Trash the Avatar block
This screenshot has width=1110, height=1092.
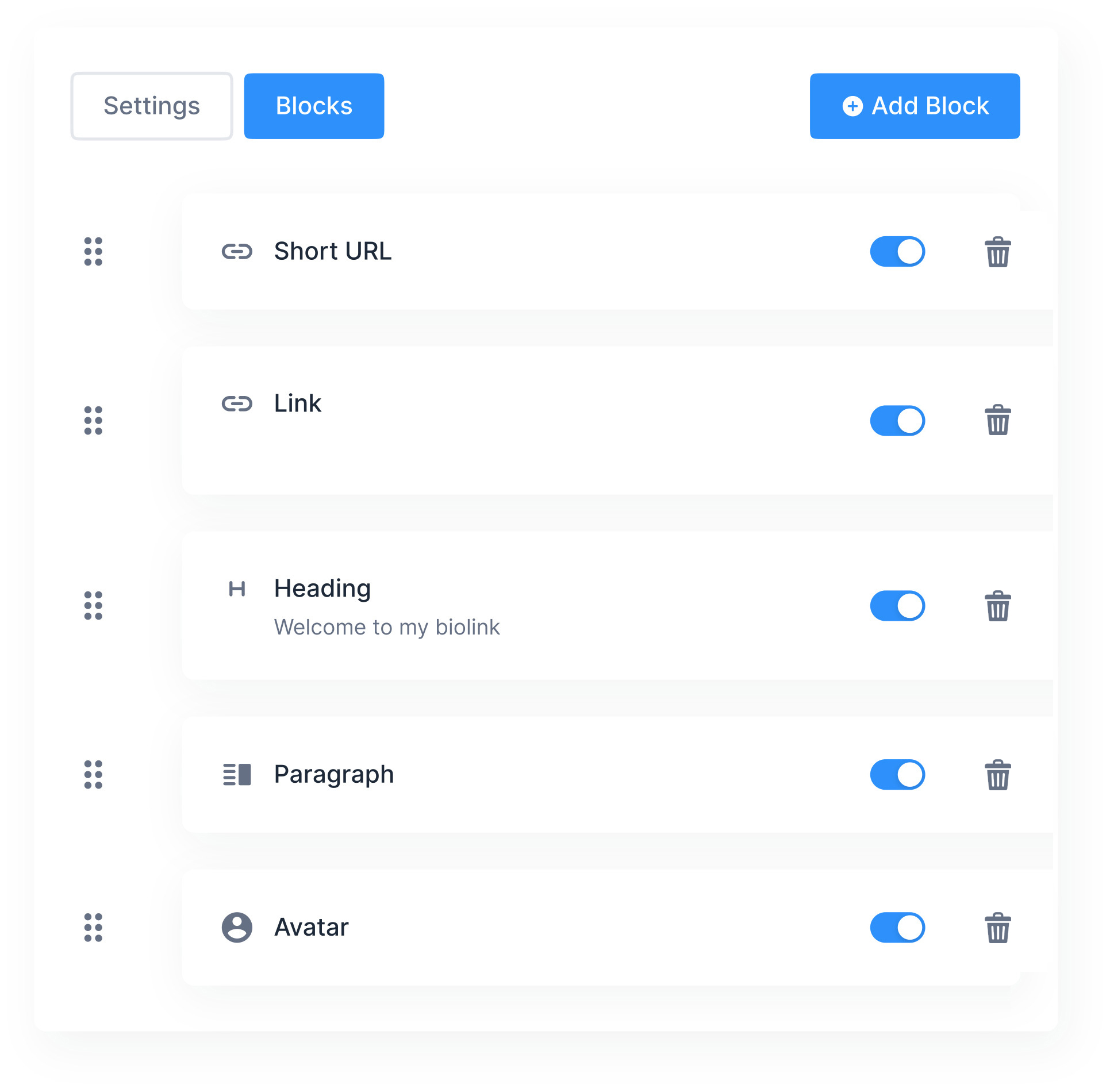(x=997, y=928)
